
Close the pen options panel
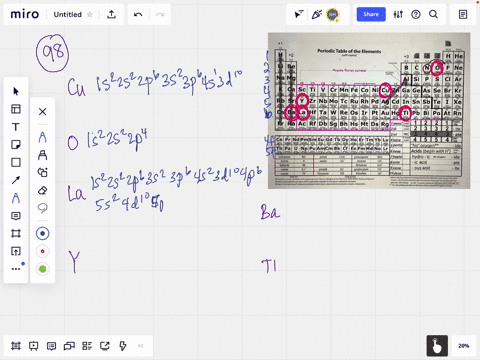pyautogui.click(x=42, y=111)
